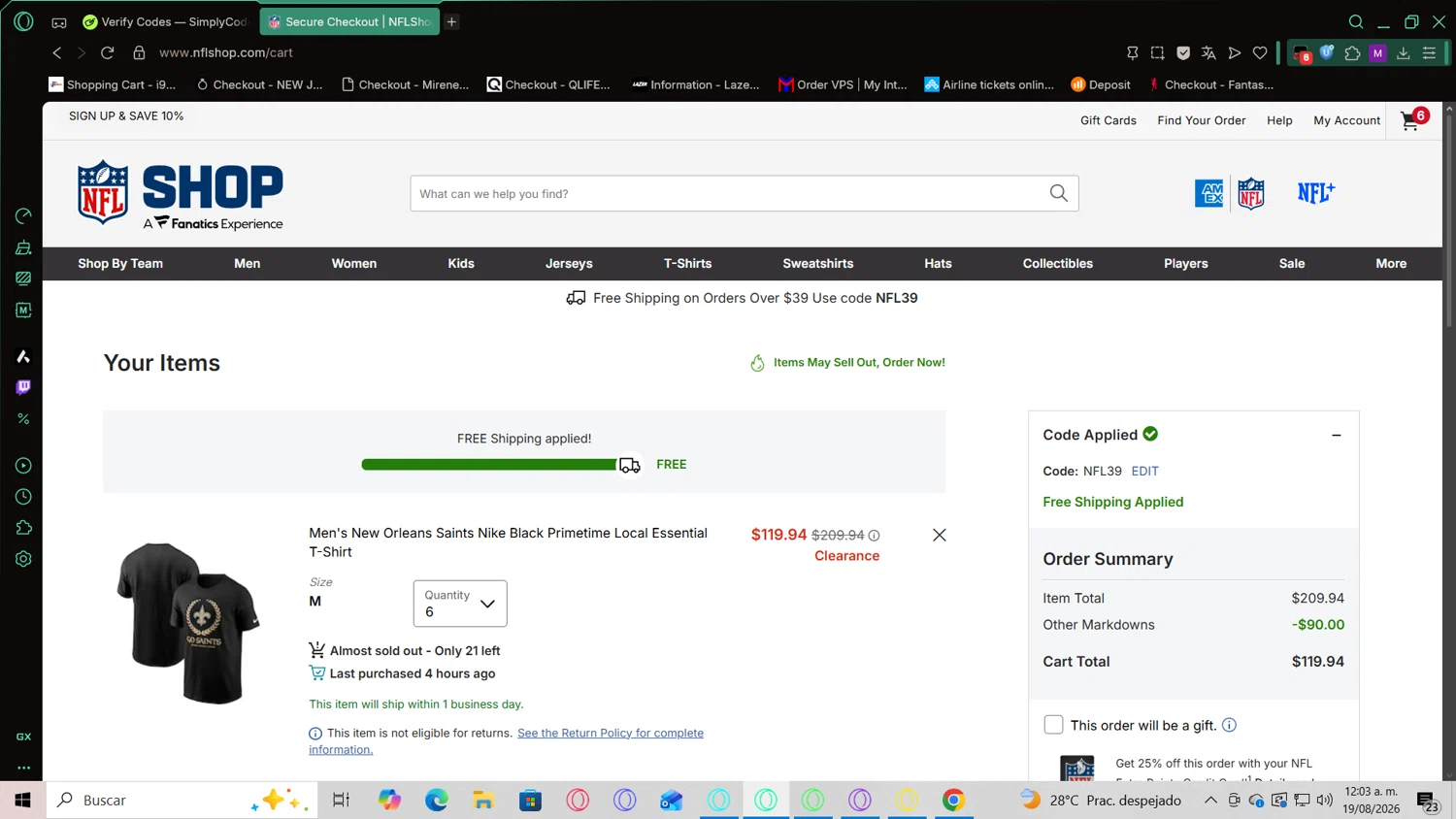The height and width of the screenshot is (819, 1456).
Task: Open a new browser tab
Action: point(451,21)
